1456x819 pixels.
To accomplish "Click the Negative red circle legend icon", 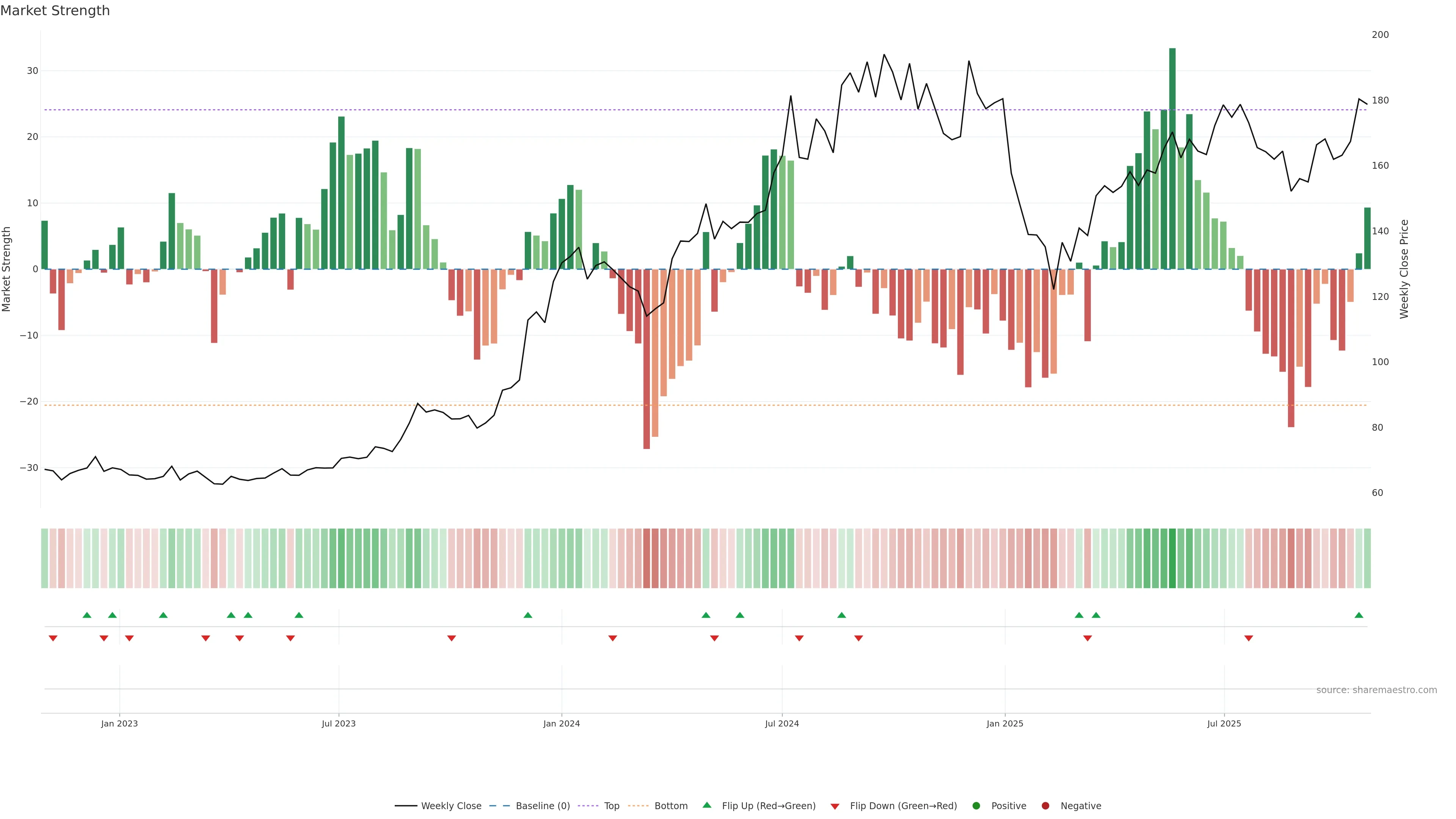I will [x=1045, y=805].
